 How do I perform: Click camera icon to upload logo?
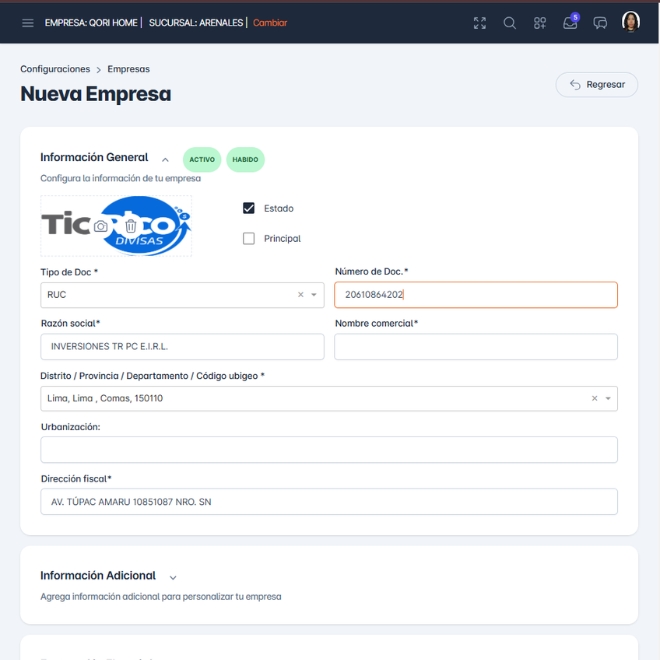coord(101,227)
